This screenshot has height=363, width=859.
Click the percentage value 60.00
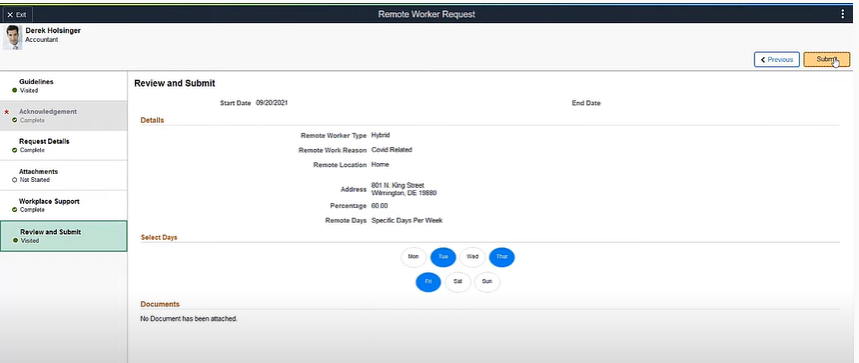point(379,206)
